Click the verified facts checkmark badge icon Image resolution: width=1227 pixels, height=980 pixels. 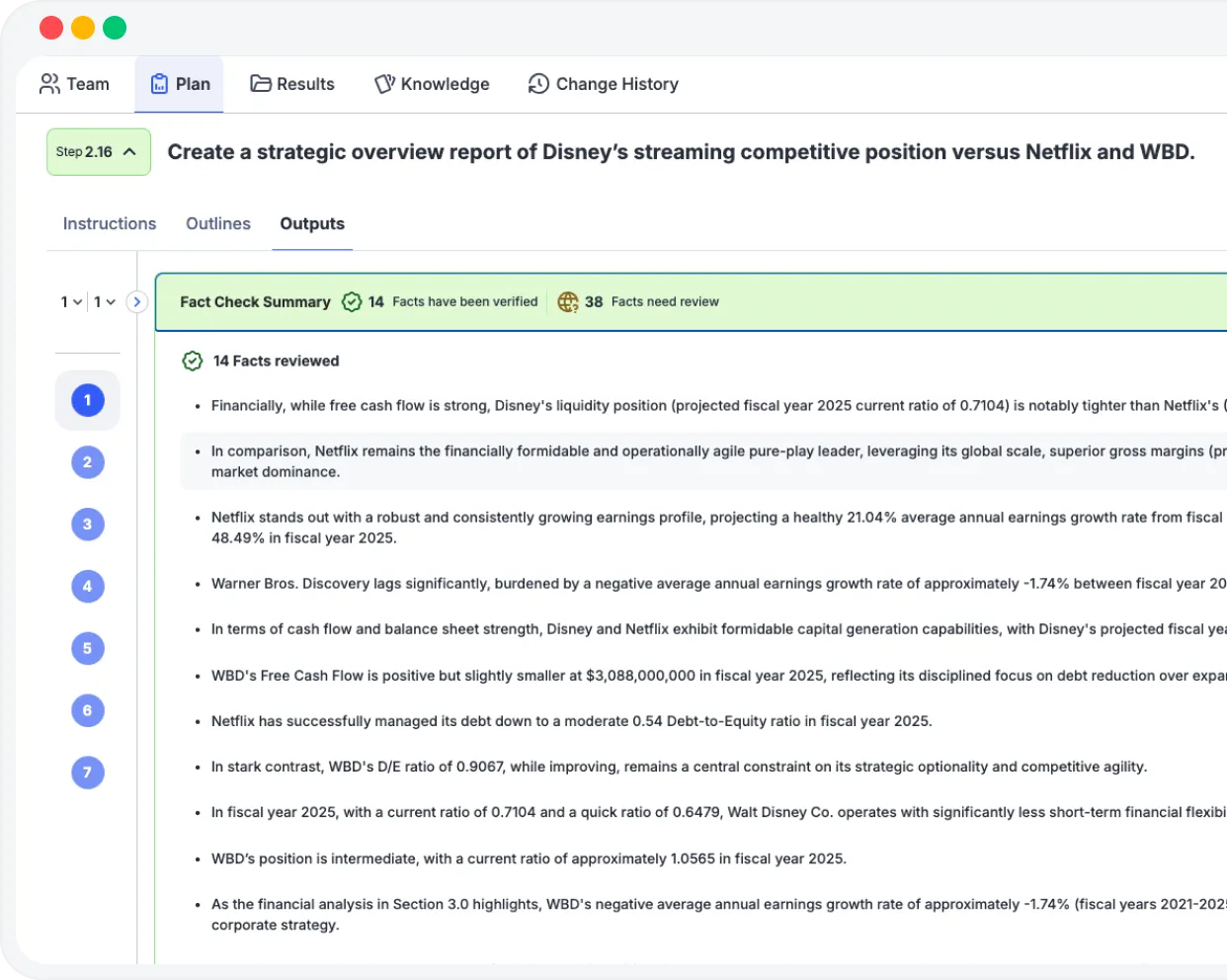click(352, 302)
